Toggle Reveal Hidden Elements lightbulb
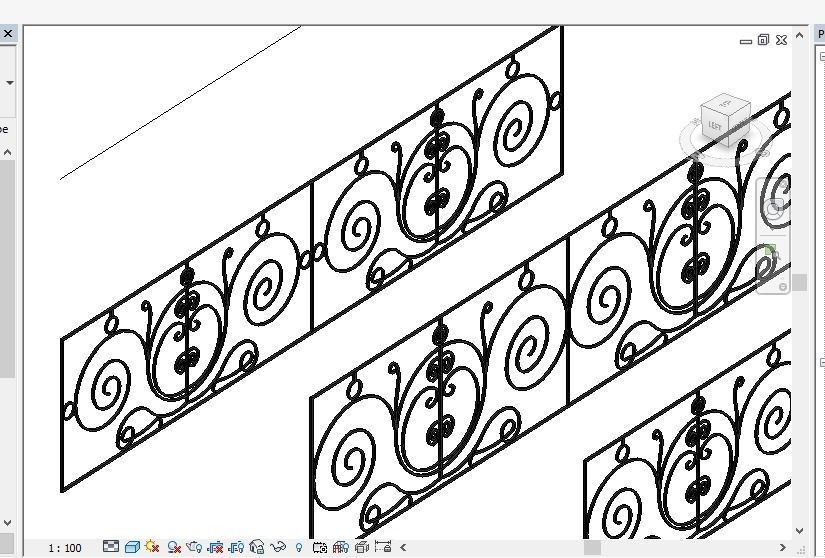This screenshot has width=825, height=558. pos(299,547)
